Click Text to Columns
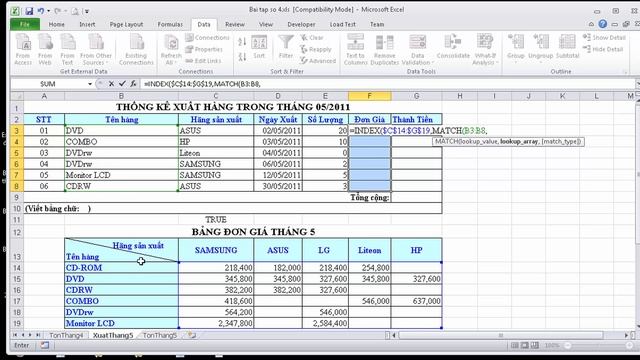 (x=356, y=50)
